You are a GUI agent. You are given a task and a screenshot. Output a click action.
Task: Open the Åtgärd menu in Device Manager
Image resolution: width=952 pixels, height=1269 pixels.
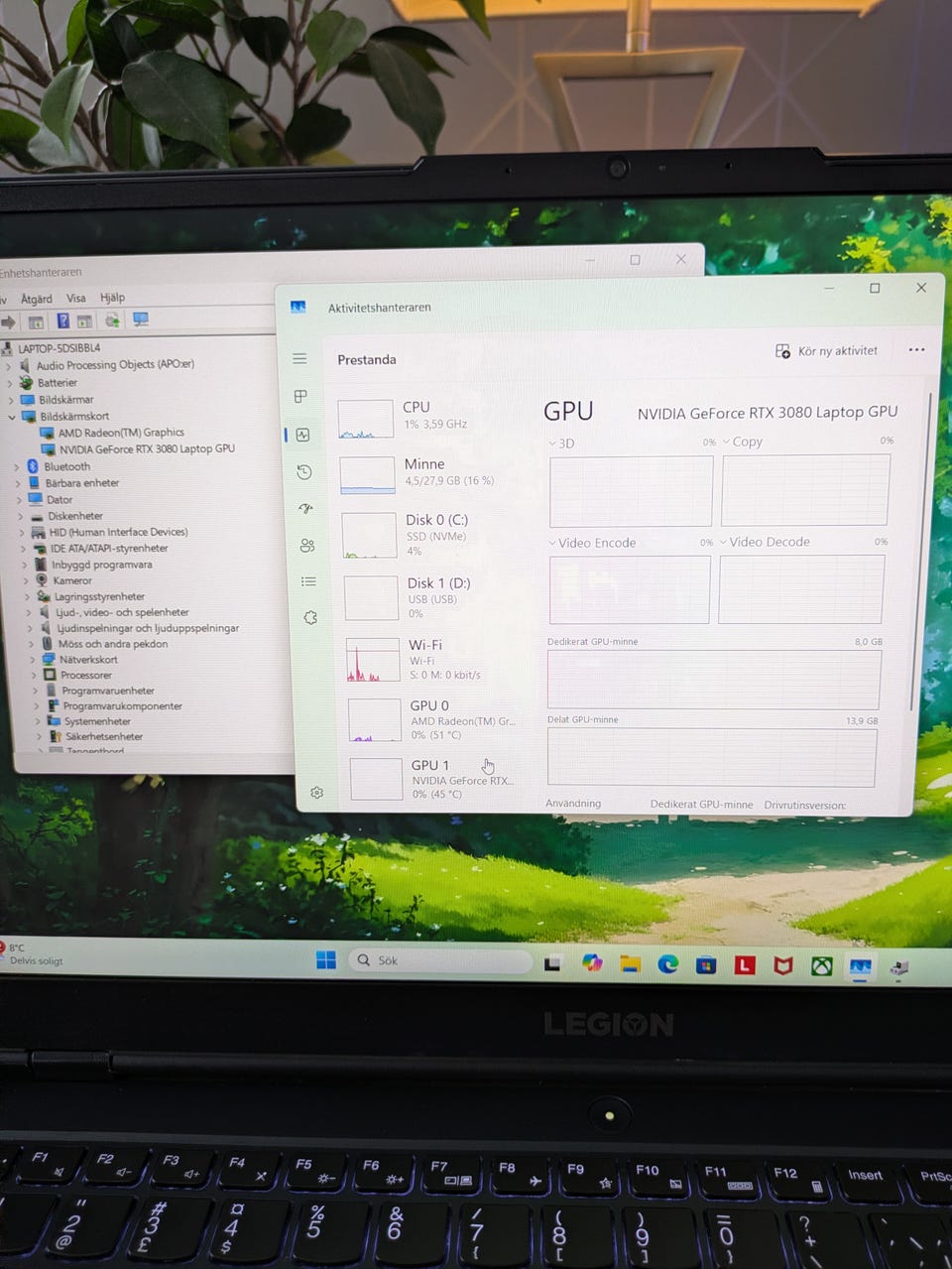tap(37, 299)
